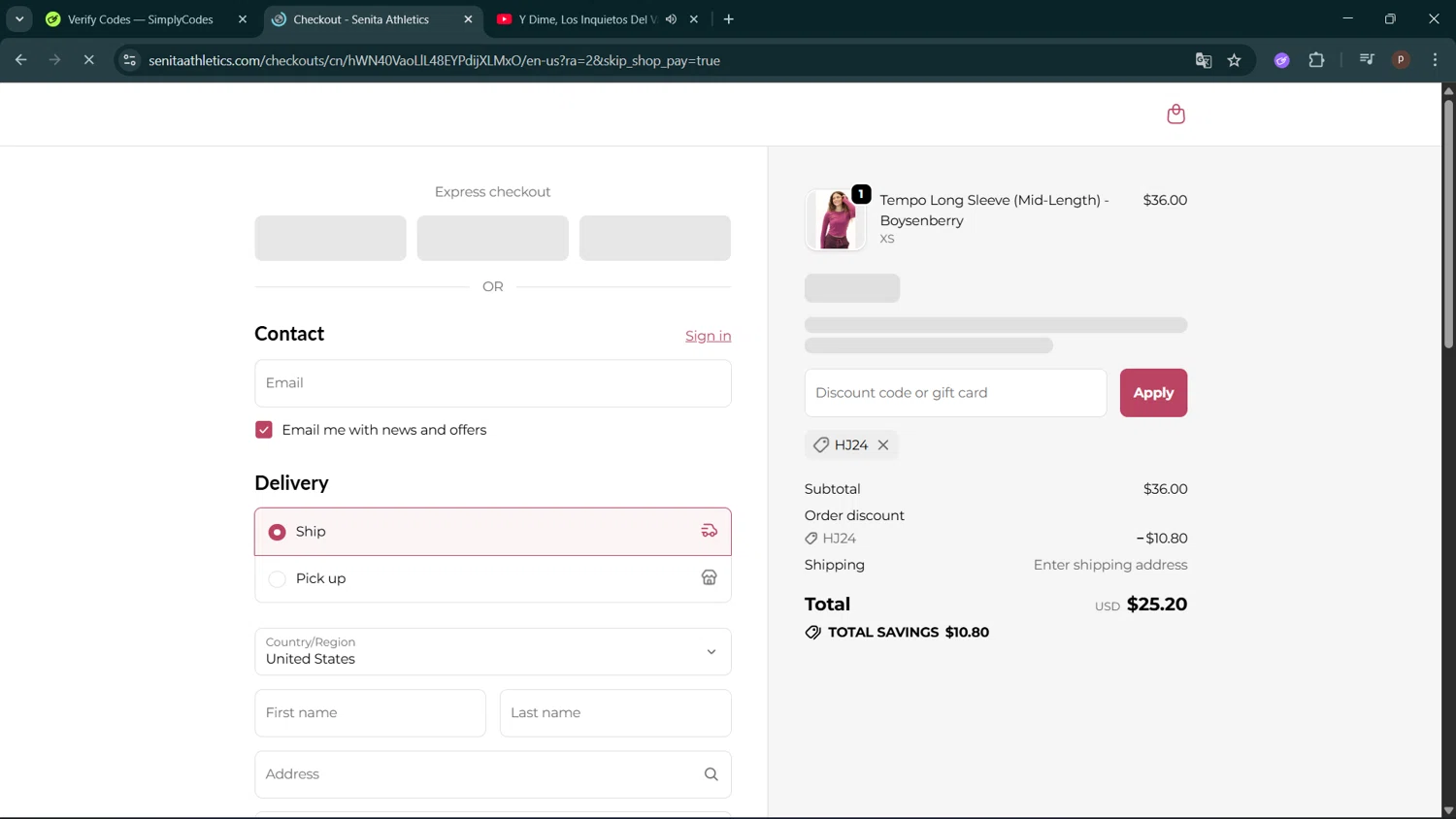Viewport: 1456px width, 819px height.
Task: Click the Sign in link
Action: (708, 336)
